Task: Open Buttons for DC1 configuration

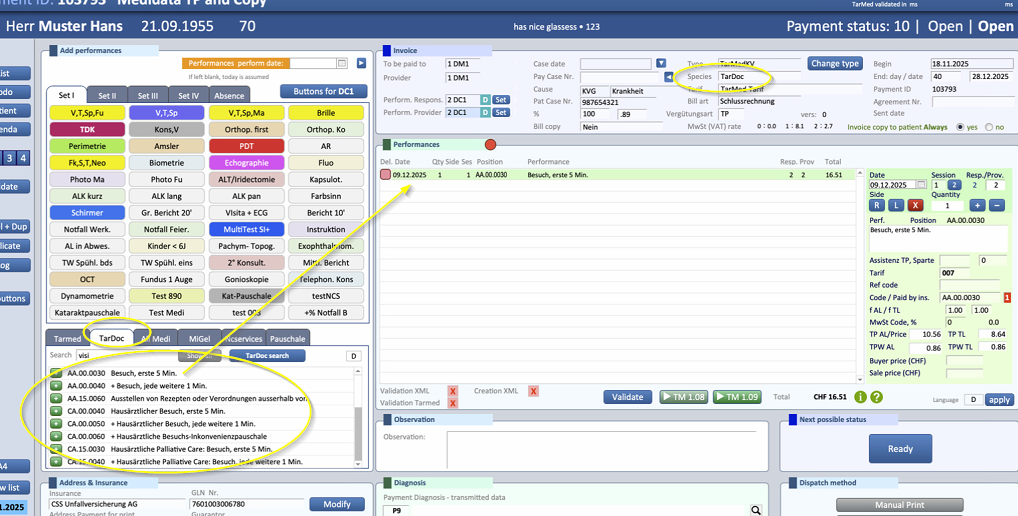Action: 323,91
